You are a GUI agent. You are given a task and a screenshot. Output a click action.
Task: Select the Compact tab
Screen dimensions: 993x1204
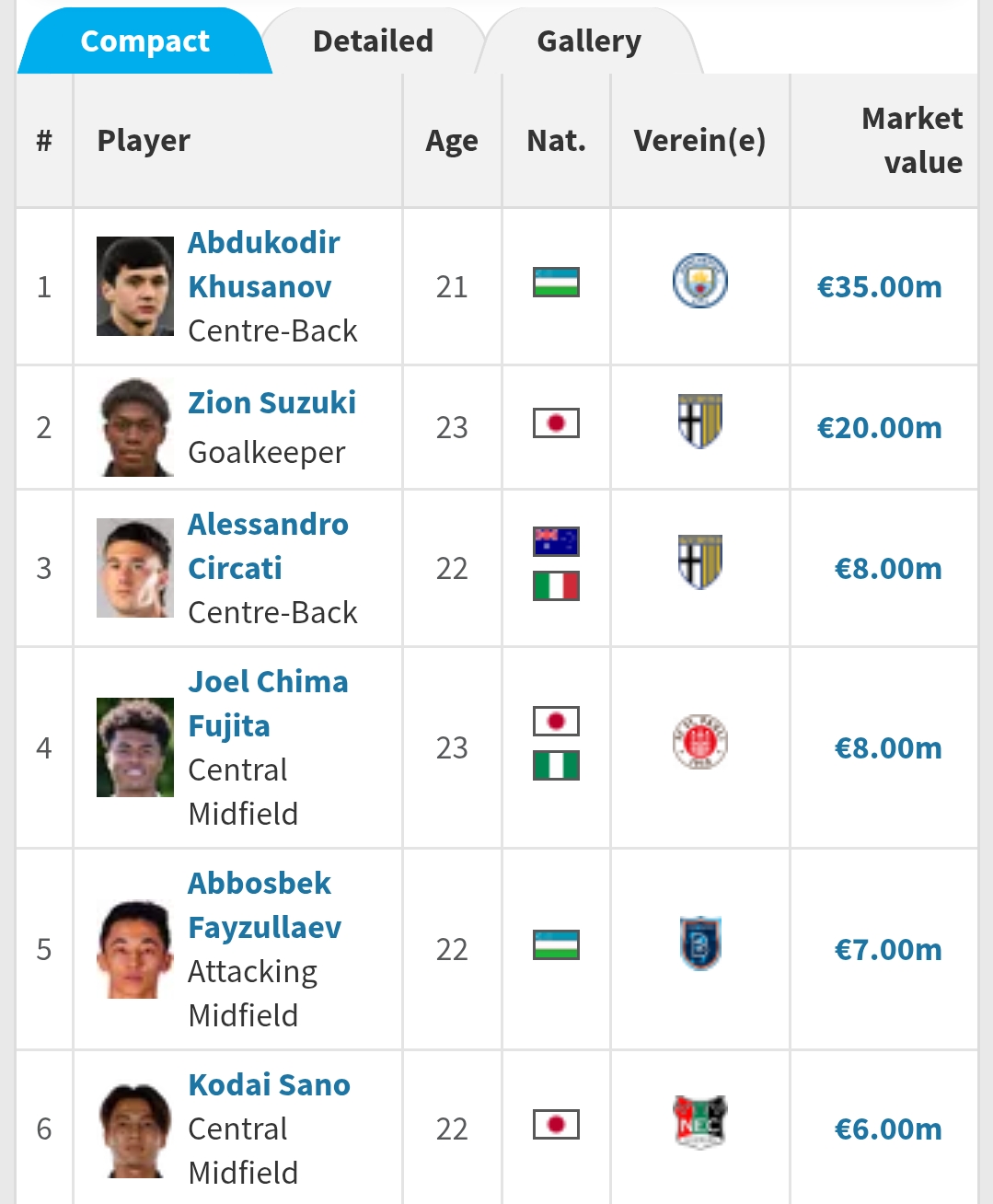tap(144, 41)
